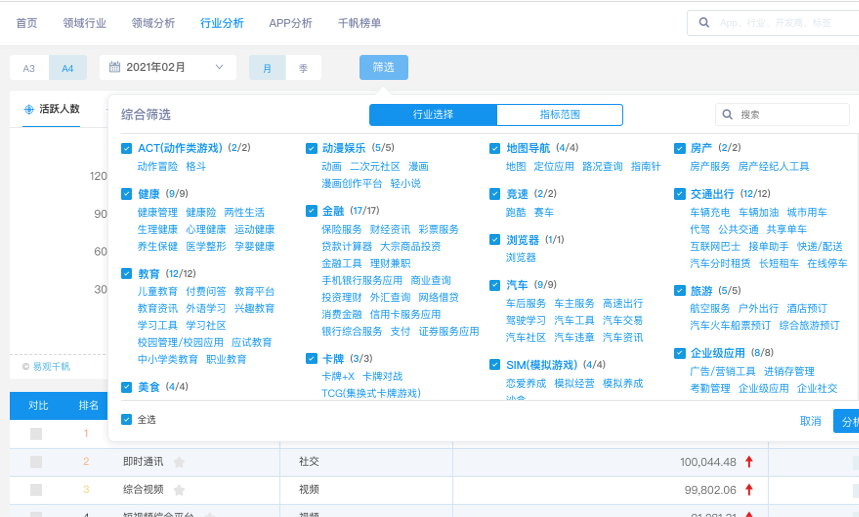Open the APP分析 menu item

(x=290, y=23)
